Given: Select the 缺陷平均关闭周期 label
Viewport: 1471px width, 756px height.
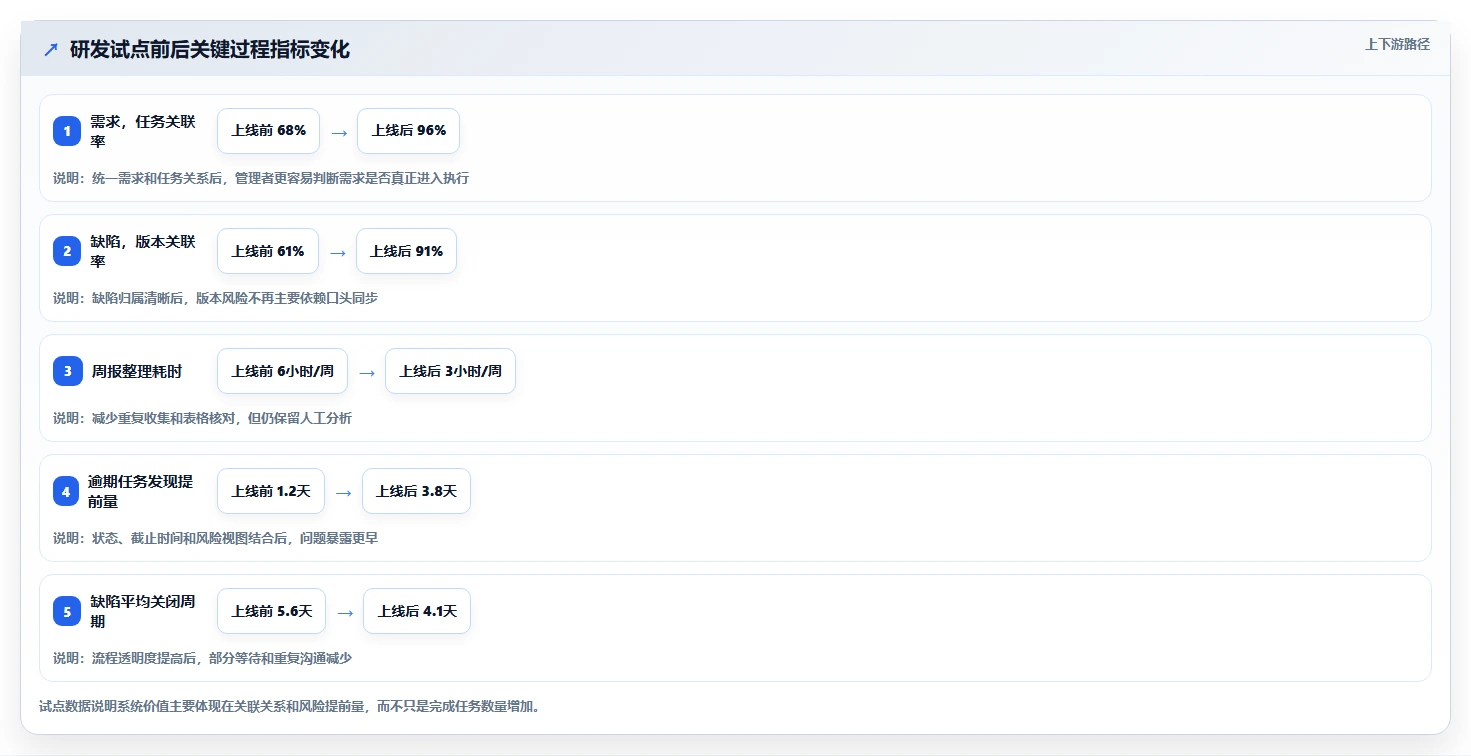Looking at the screenshot, I should coord(143,611).
